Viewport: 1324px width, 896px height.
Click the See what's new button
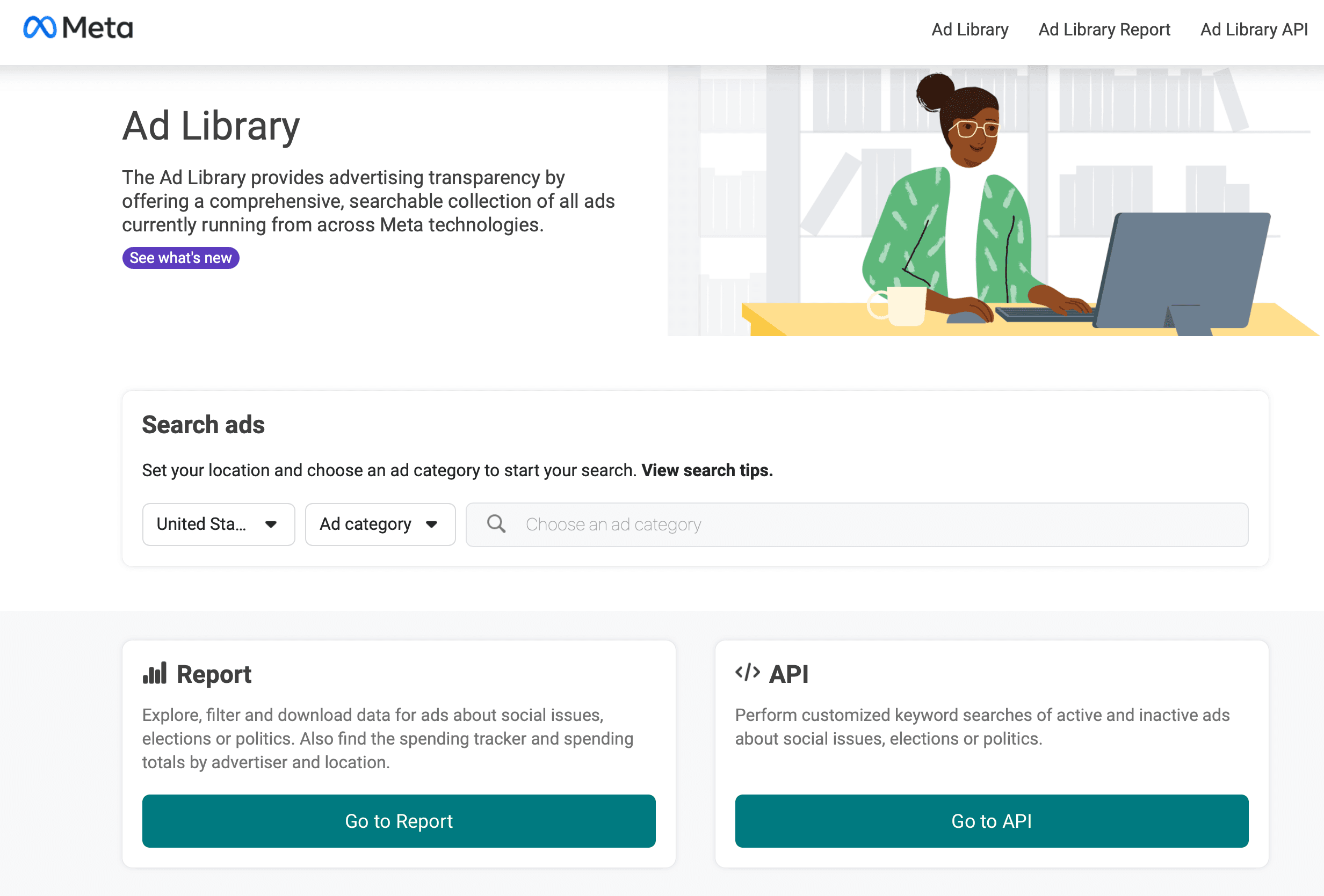click(x=180, y=258)
